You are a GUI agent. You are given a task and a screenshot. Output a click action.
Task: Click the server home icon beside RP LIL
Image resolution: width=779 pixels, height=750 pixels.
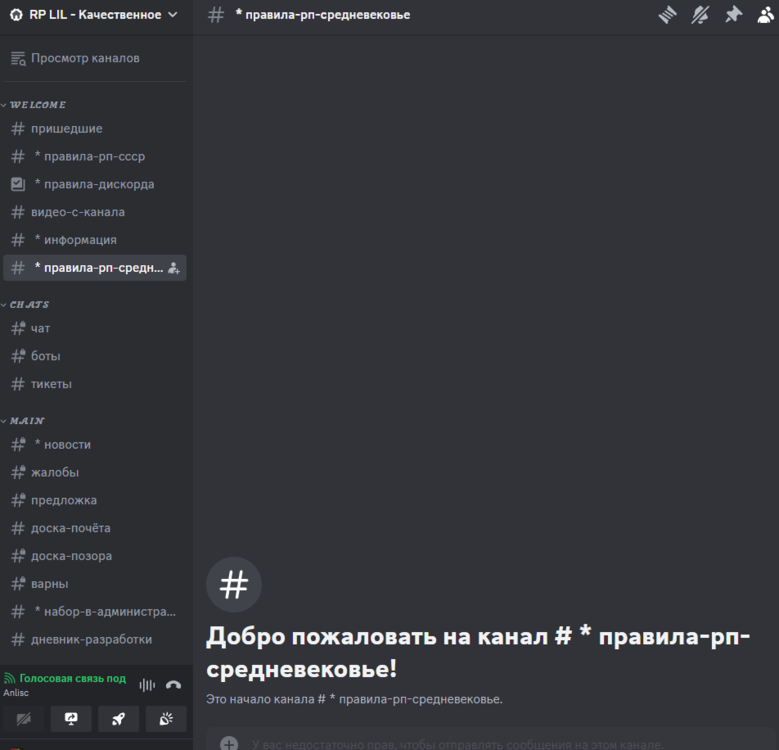click(x=16, y=15)
